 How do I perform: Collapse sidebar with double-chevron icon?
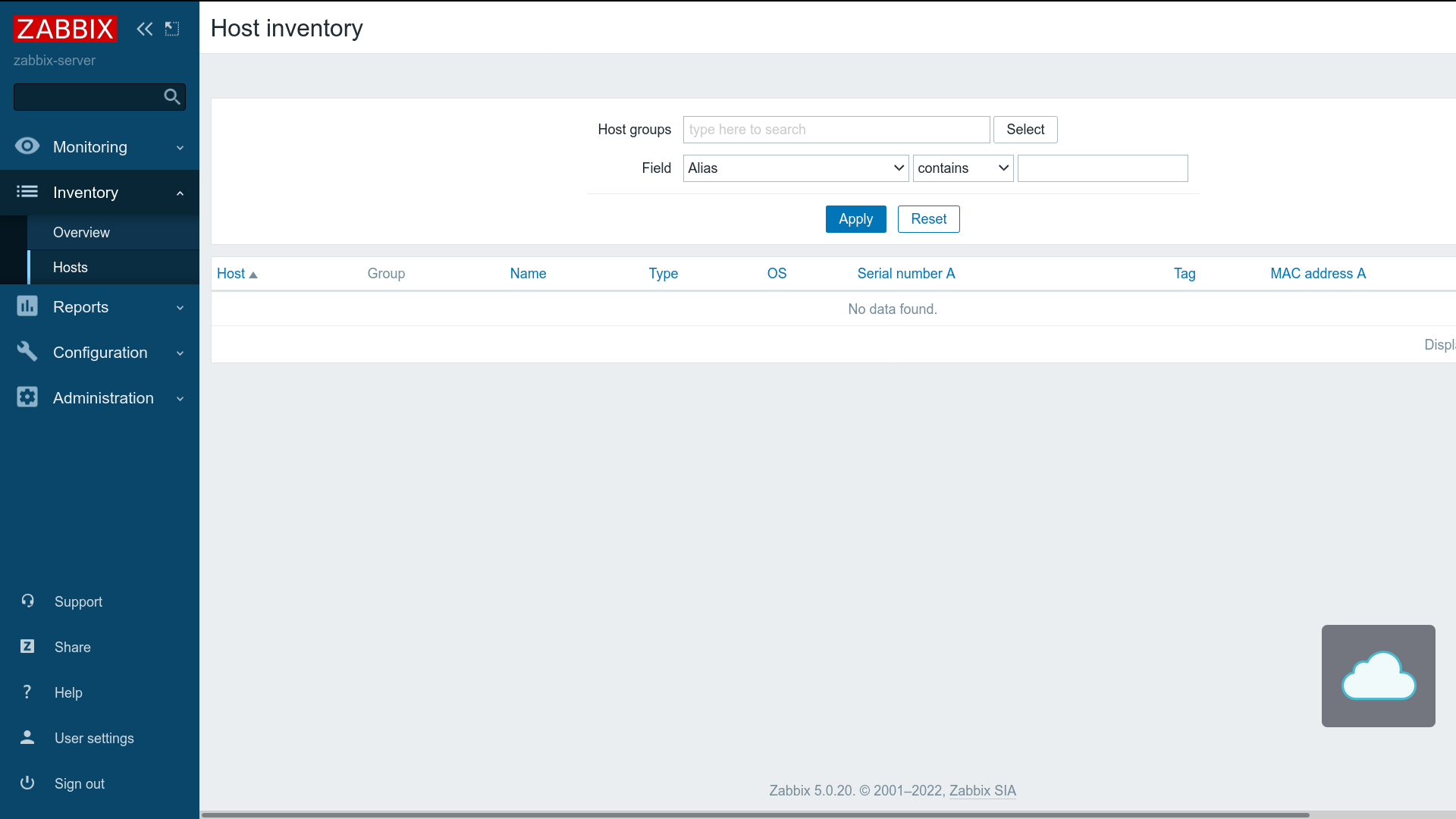point(144,29)
